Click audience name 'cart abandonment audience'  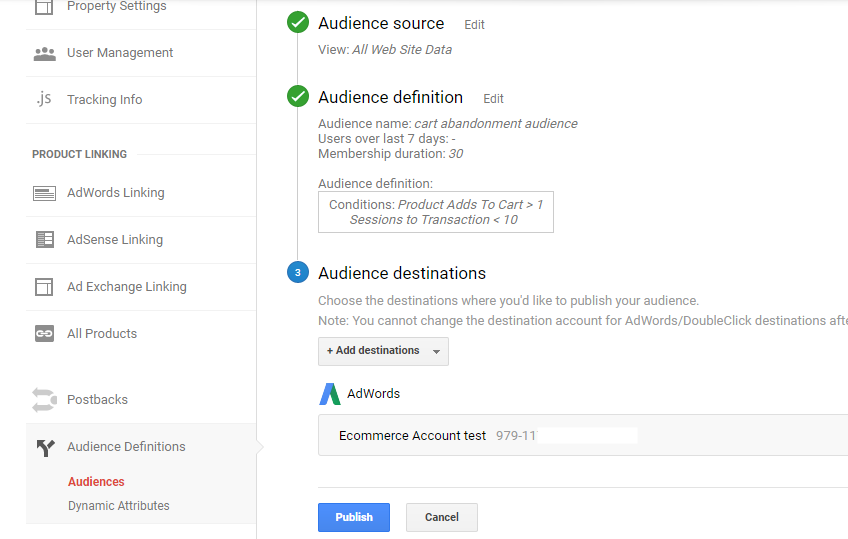pos(496,124)
